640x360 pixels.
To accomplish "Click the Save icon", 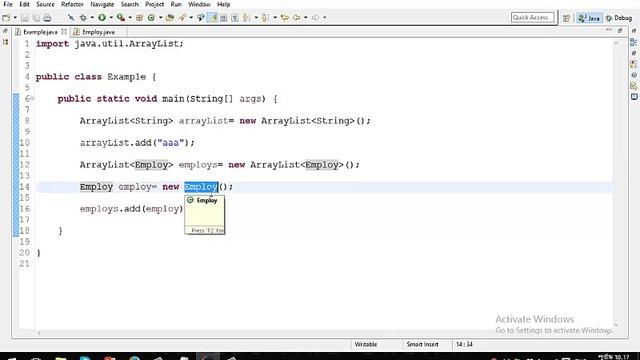I will tap(24, 18).
